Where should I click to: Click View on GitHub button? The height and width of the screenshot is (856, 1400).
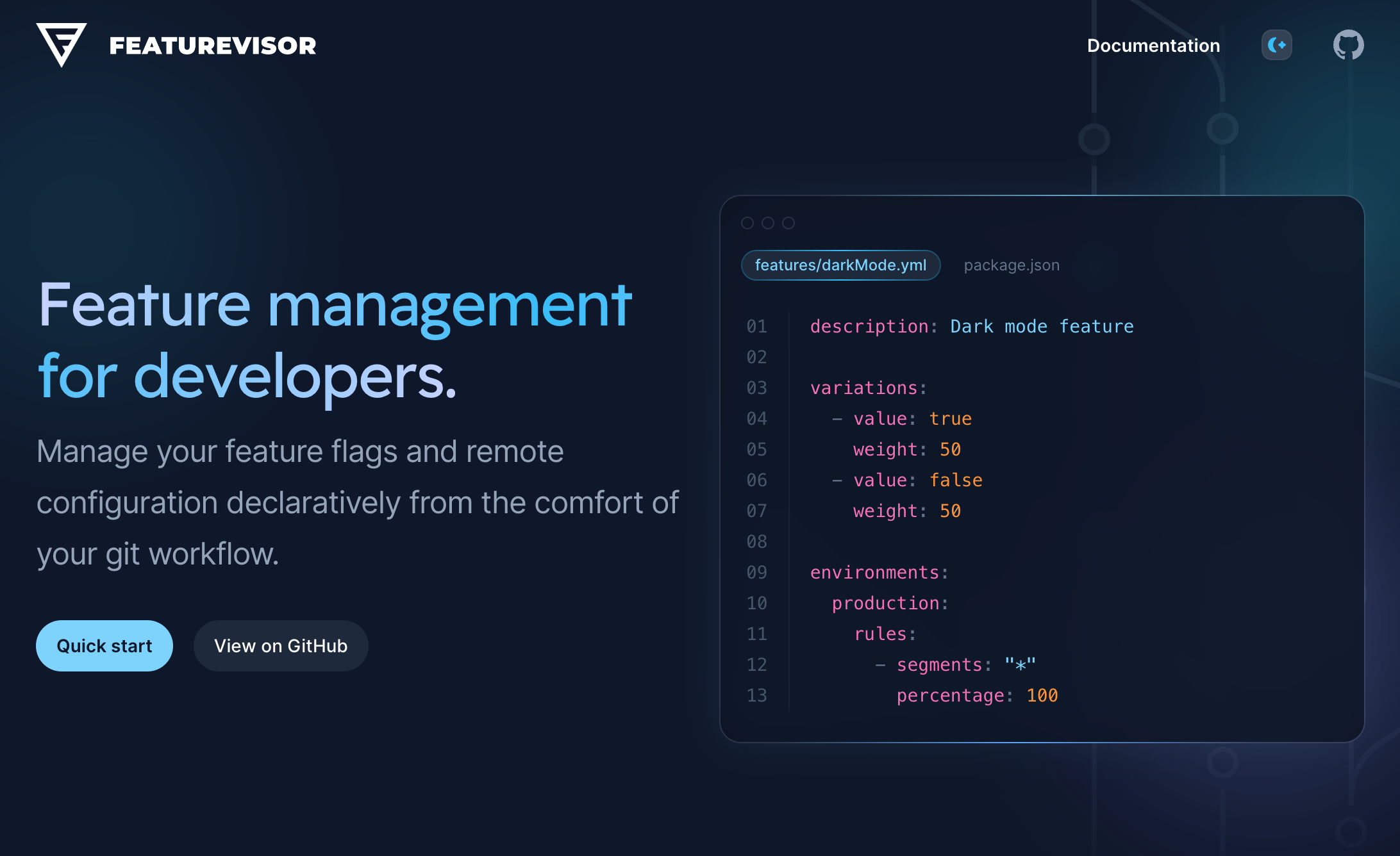[281, 646]
